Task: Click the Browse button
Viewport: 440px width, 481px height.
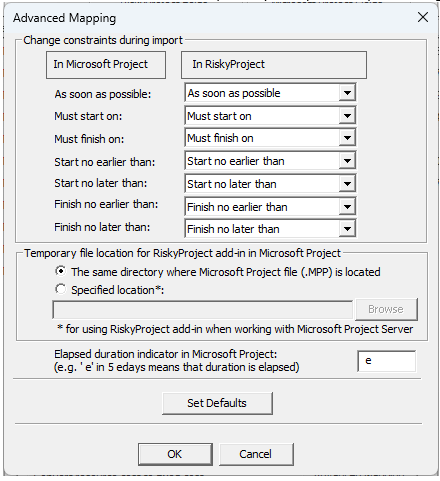Action: (386, 309)
